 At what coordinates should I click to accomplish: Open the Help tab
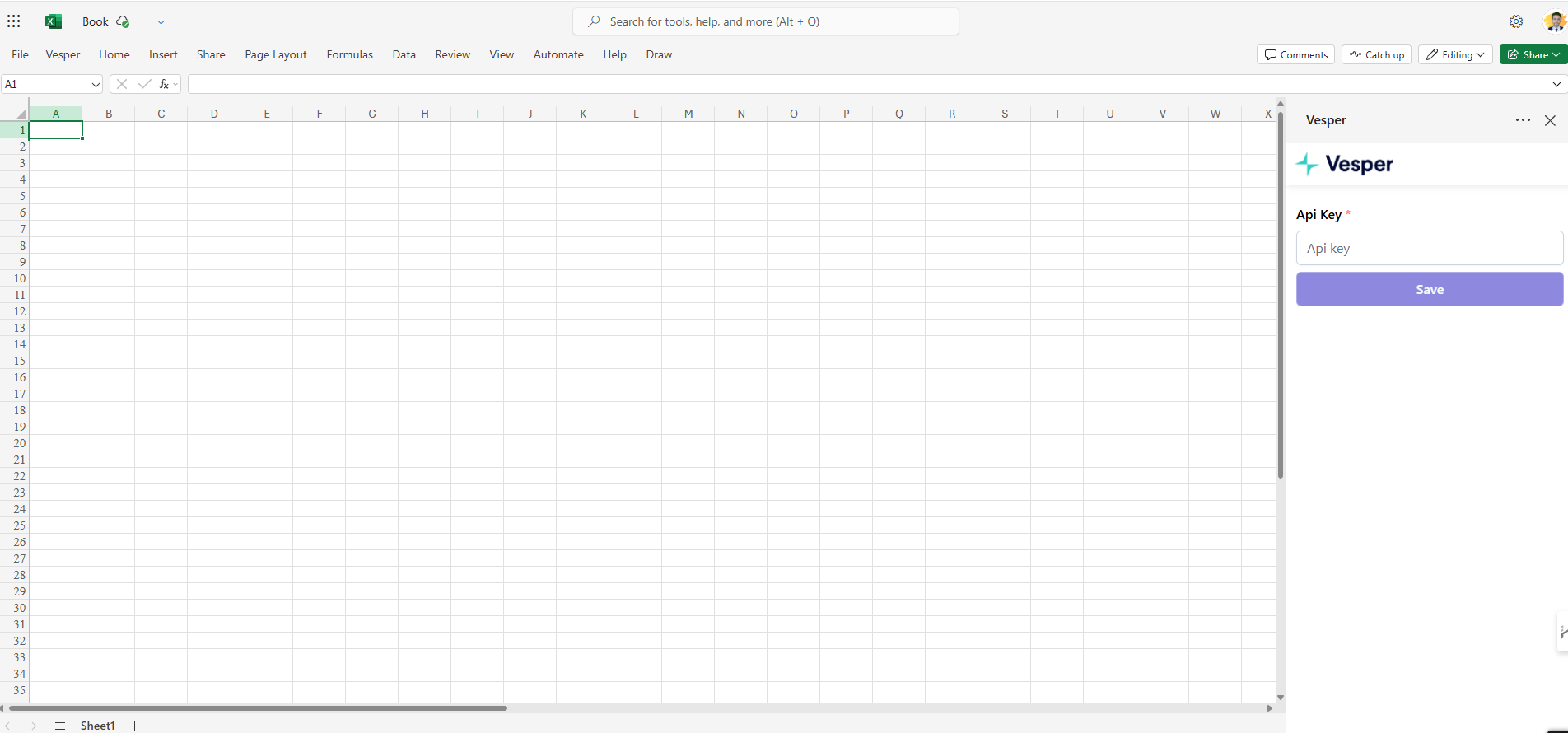point(614,54)
